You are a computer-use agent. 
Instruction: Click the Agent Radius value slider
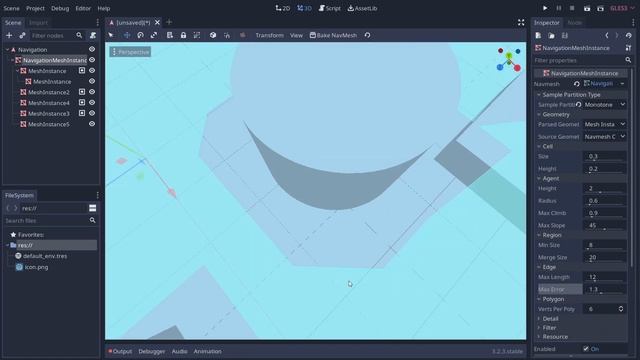pos(604,201)
